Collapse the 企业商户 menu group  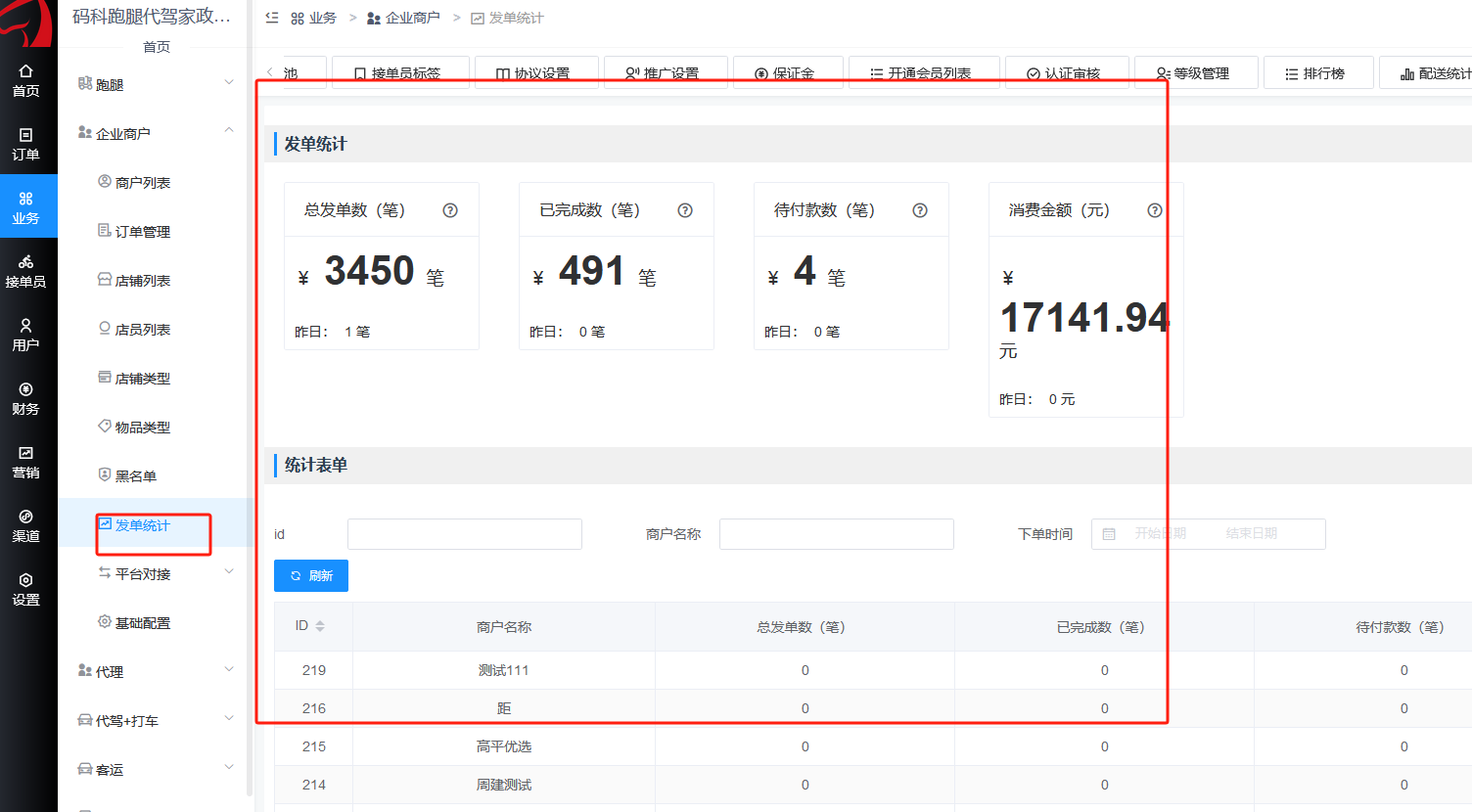(x=229, y=130)
